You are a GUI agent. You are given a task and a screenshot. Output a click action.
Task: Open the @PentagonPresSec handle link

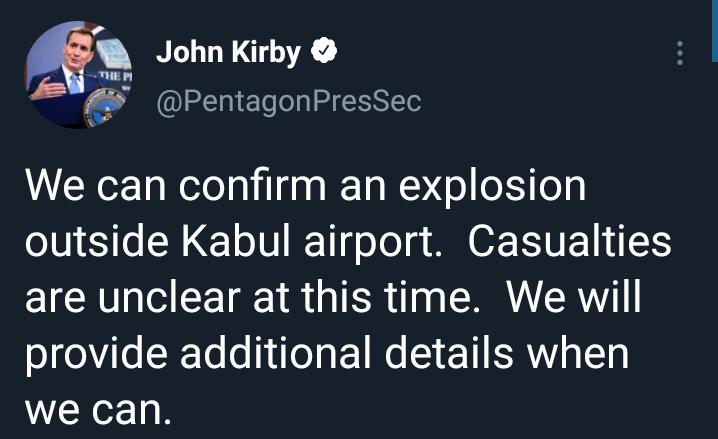tap(288, 101)
